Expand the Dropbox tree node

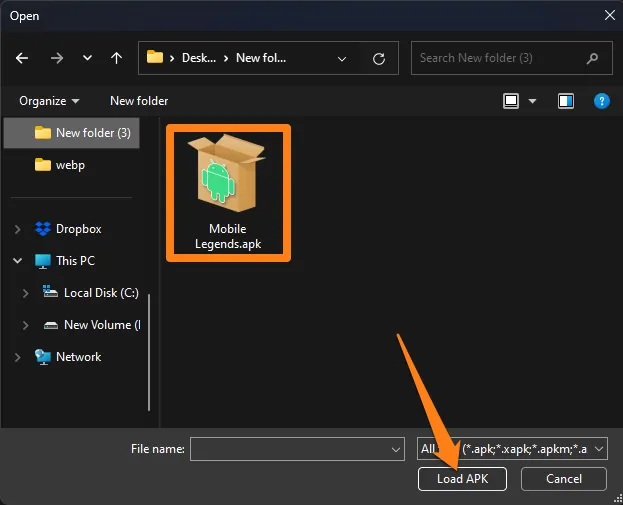17,229
